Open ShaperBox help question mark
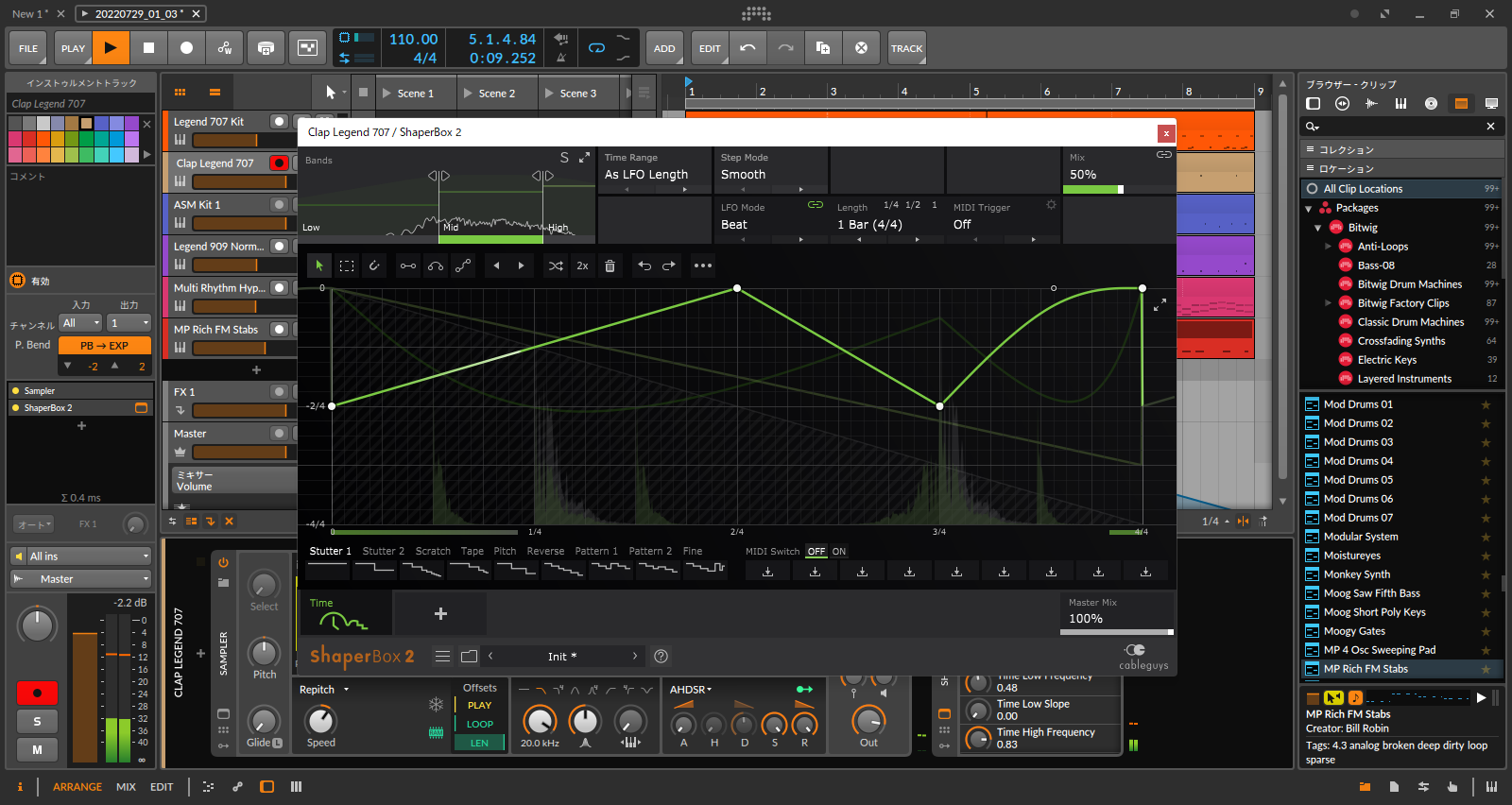Screen dimensions: 1512x805 [661, 656]
